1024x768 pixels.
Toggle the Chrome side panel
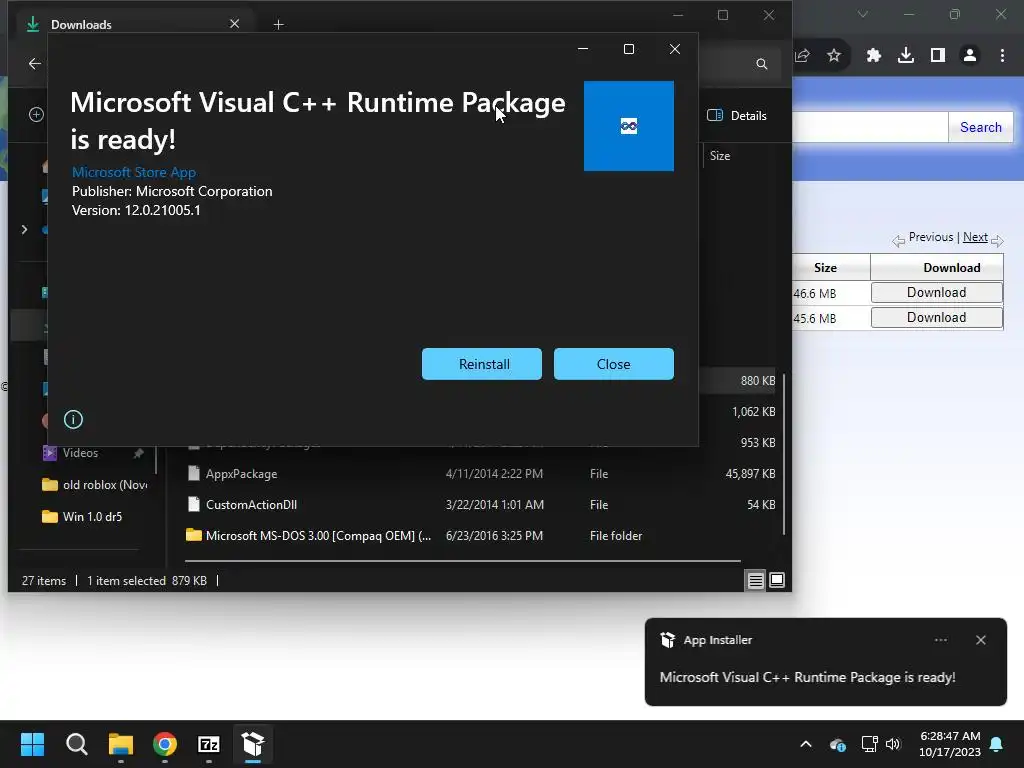938,56
